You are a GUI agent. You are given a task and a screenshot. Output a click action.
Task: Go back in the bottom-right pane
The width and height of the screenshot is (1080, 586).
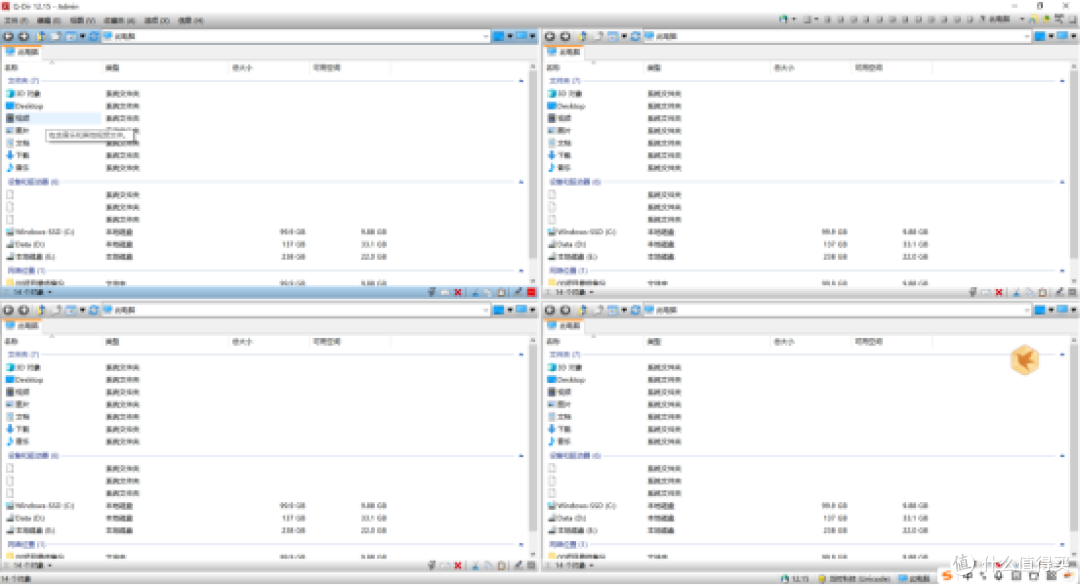[550, 310]
